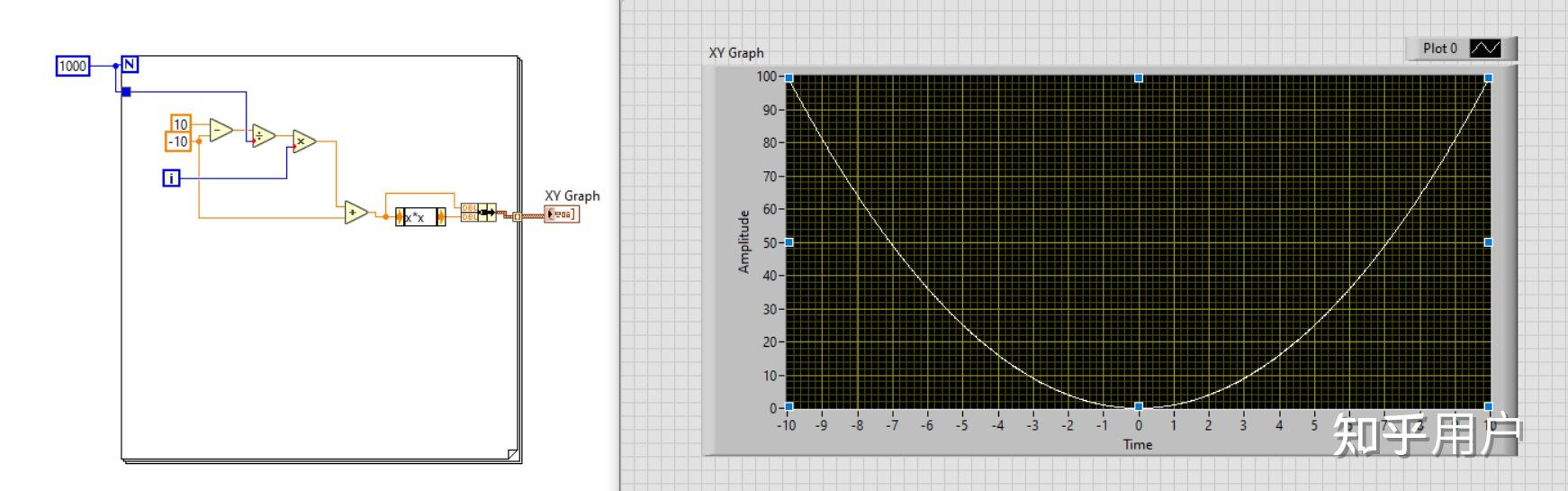Screen dimensions: 1568x491
Task: Click the 0 marker on the Amplitude scale
Action: click(773, 408)
